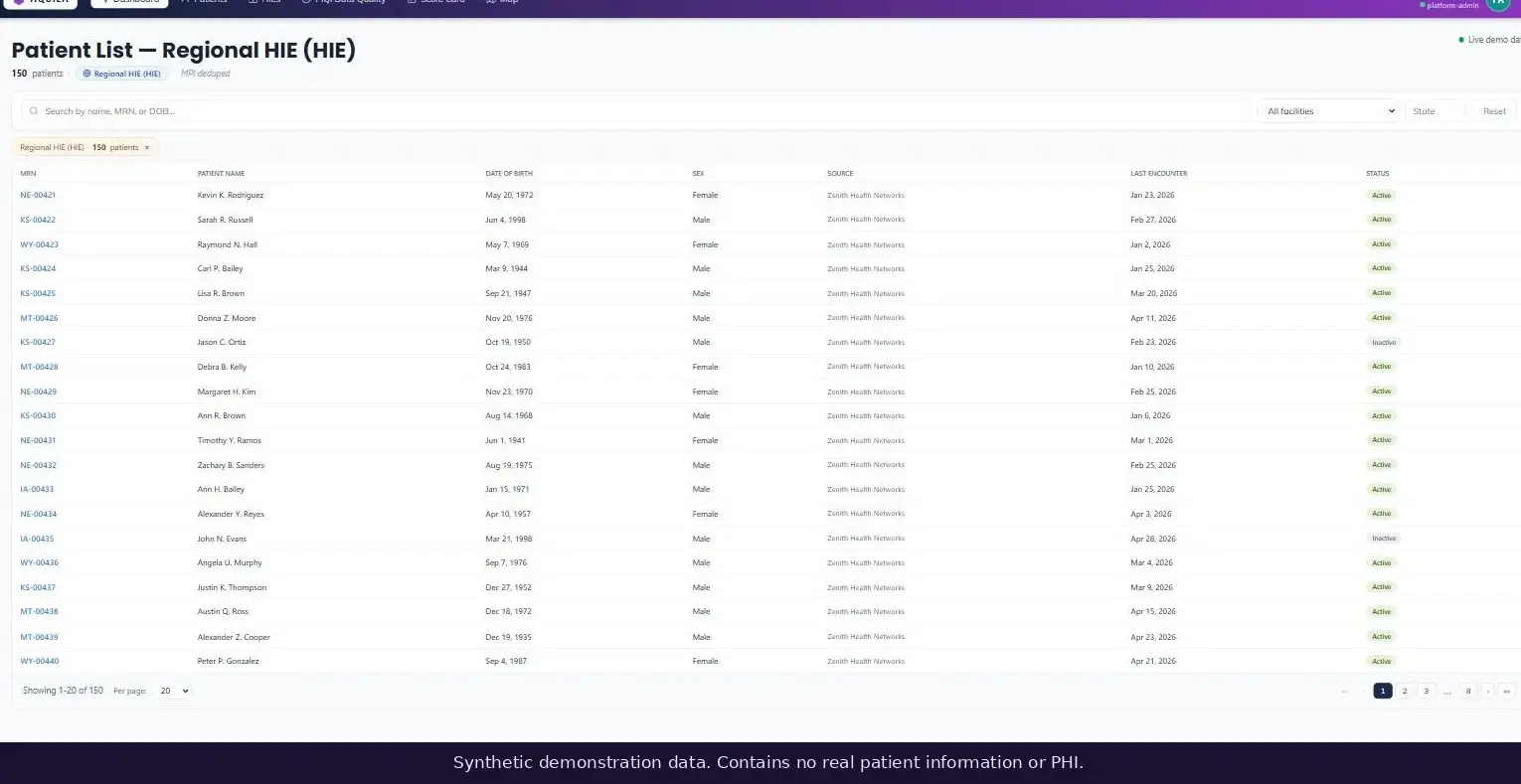Open patient record NE-00432
This screenshot has height=784, width=1521.
coord(38,465)
